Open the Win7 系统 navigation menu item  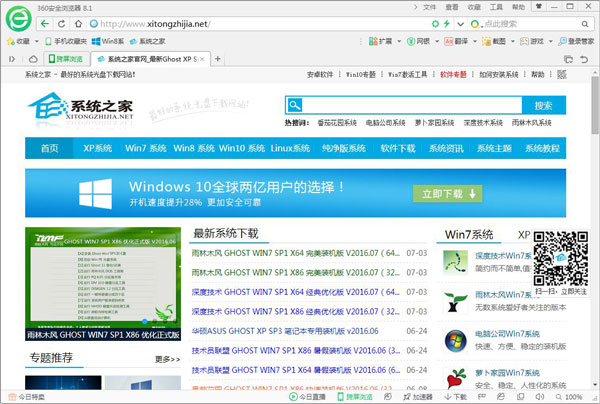click(145, 148)
